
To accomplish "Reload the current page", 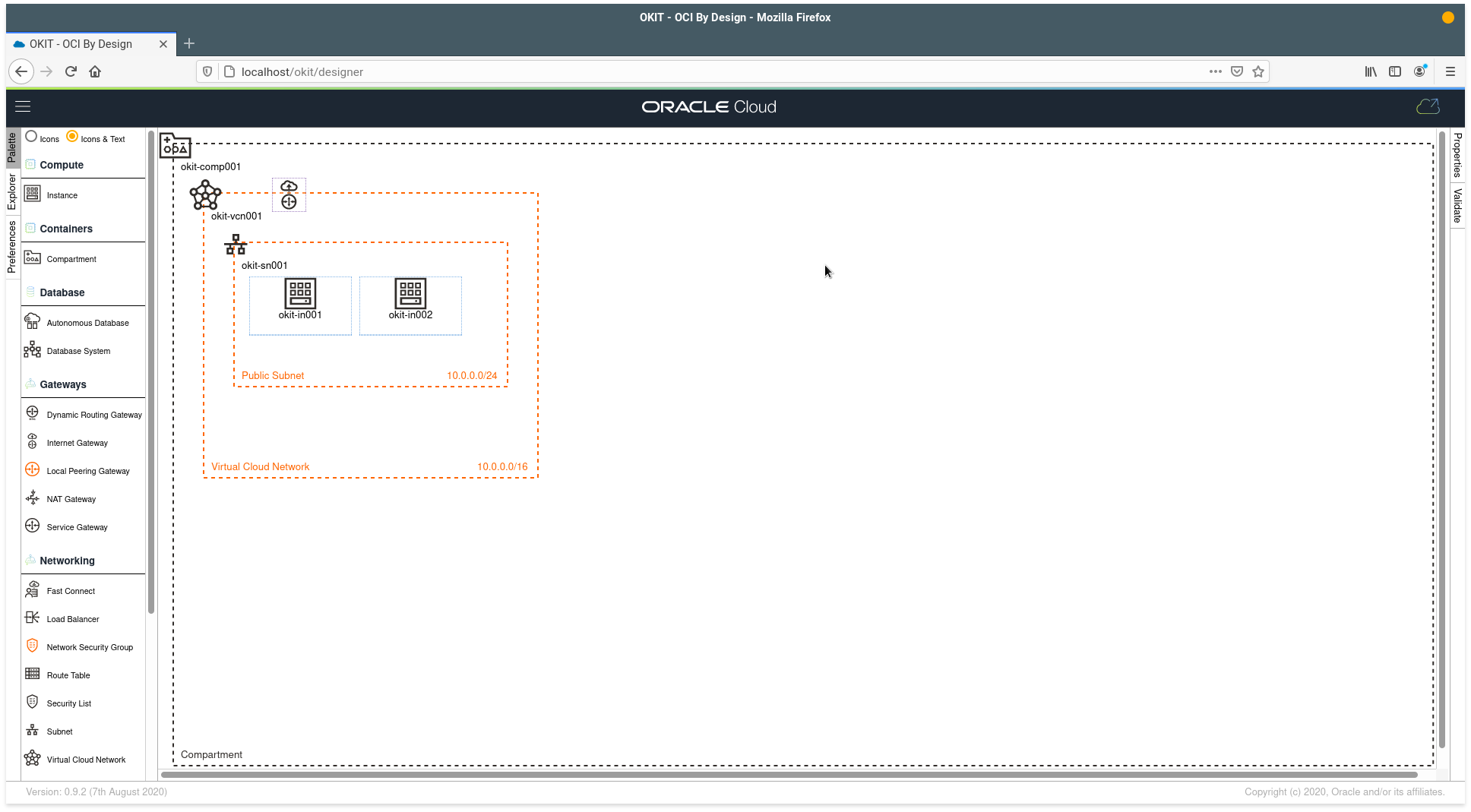I will [x=71, y=71].
